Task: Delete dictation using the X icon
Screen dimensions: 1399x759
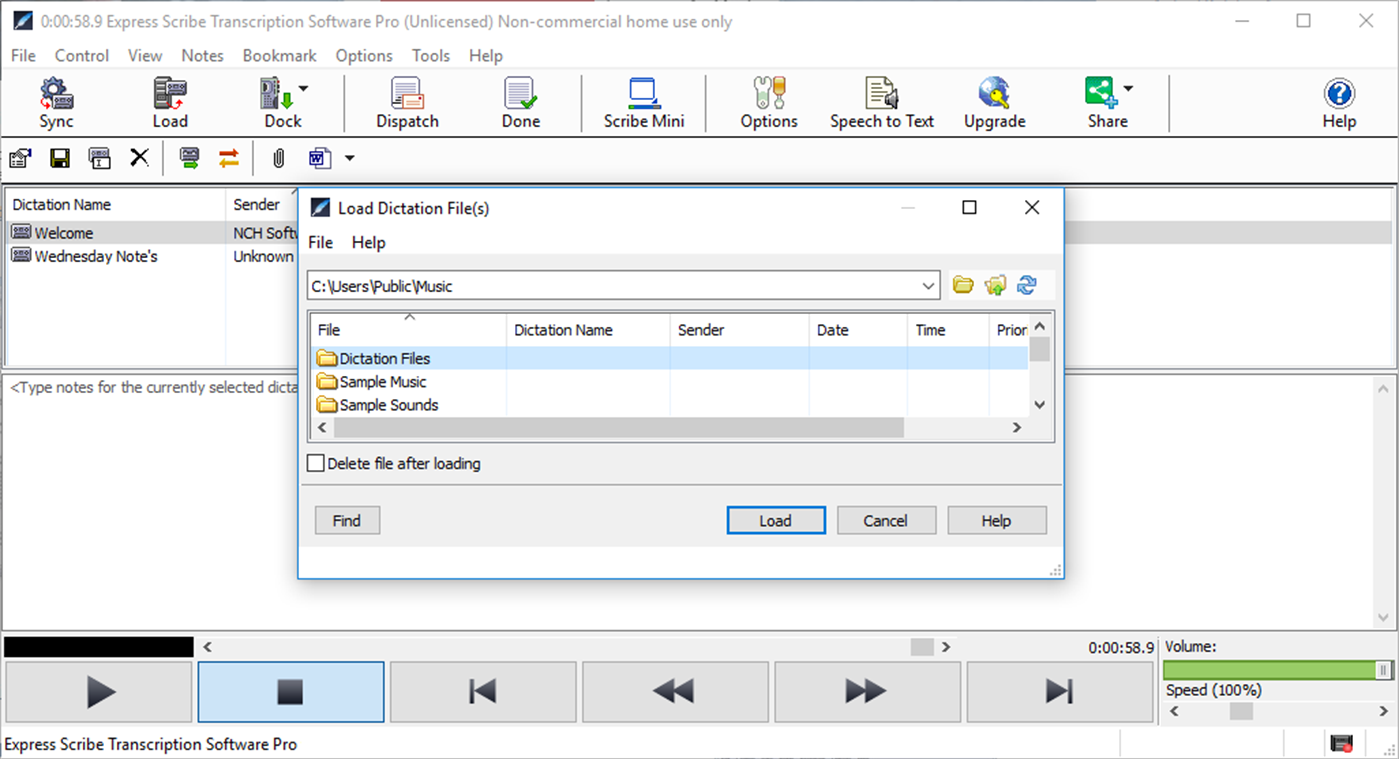Action: [x=139, y=157]
